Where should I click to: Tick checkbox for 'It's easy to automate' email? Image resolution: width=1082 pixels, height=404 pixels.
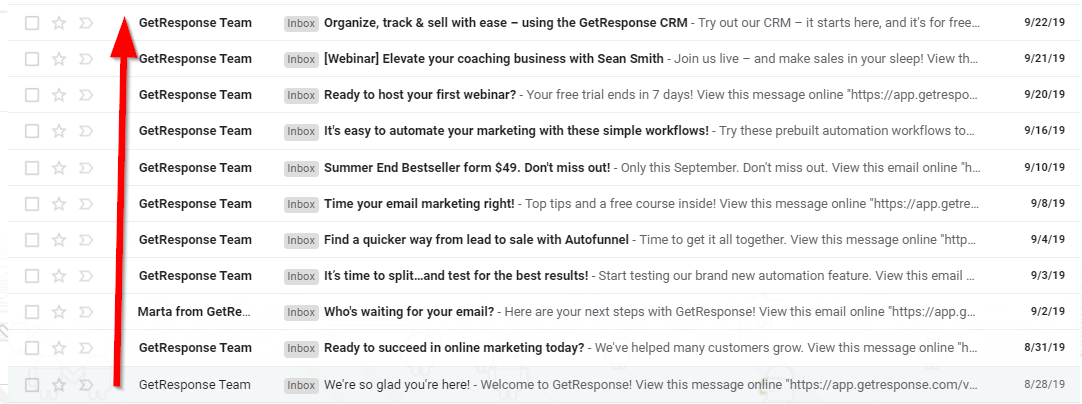[x=32, y=131]
